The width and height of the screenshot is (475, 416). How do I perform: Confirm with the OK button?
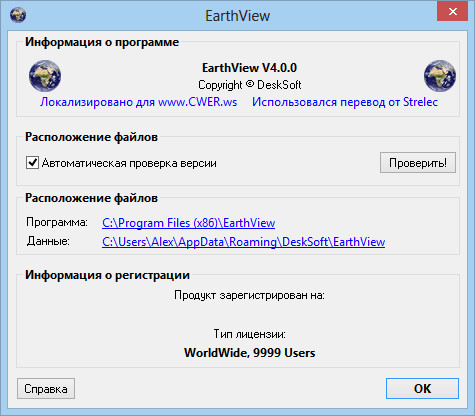tap(422, 389)
